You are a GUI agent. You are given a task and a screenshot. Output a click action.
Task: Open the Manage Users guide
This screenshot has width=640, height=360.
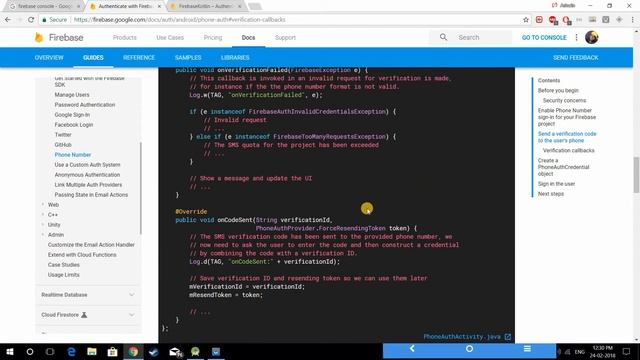tap(71, 95)
